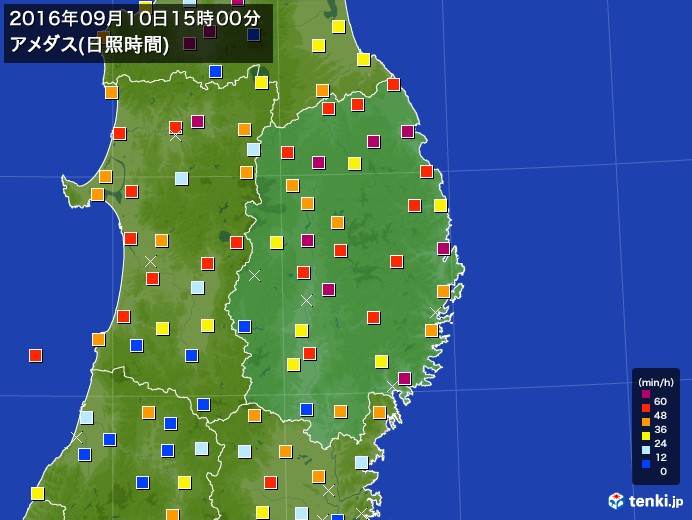This screenshot has height=520, width=692.
Task: Open the tenki.jp text link
Action: coord(656,501)
